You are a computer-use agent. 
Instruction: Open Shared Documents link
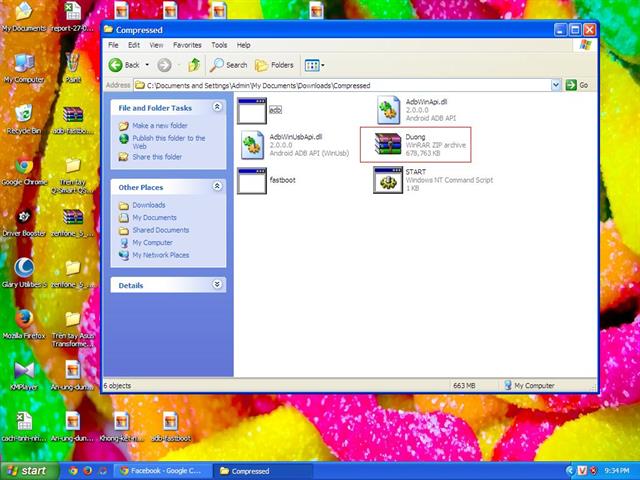tap(160, 230)
